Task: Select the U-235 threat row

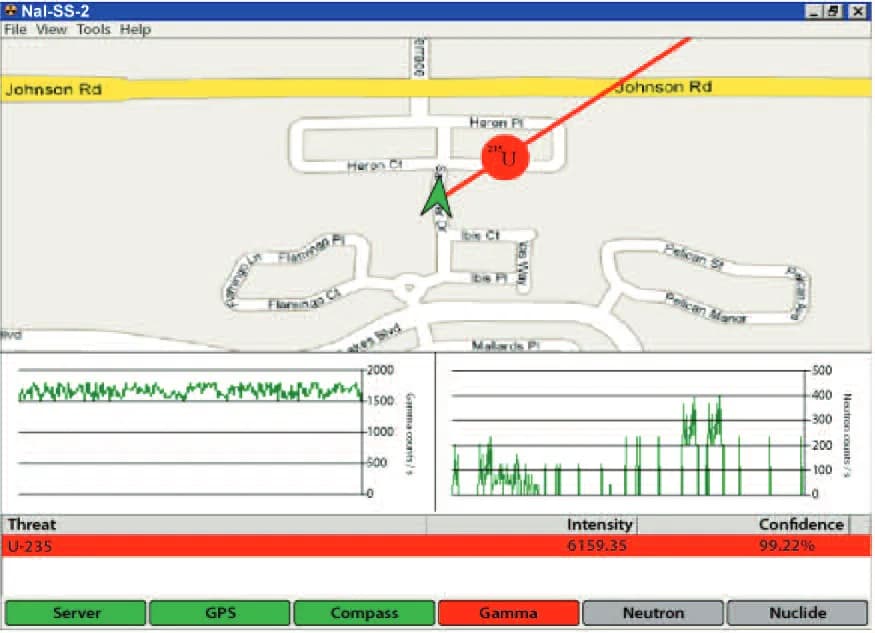Action: [x=436, y=545]
